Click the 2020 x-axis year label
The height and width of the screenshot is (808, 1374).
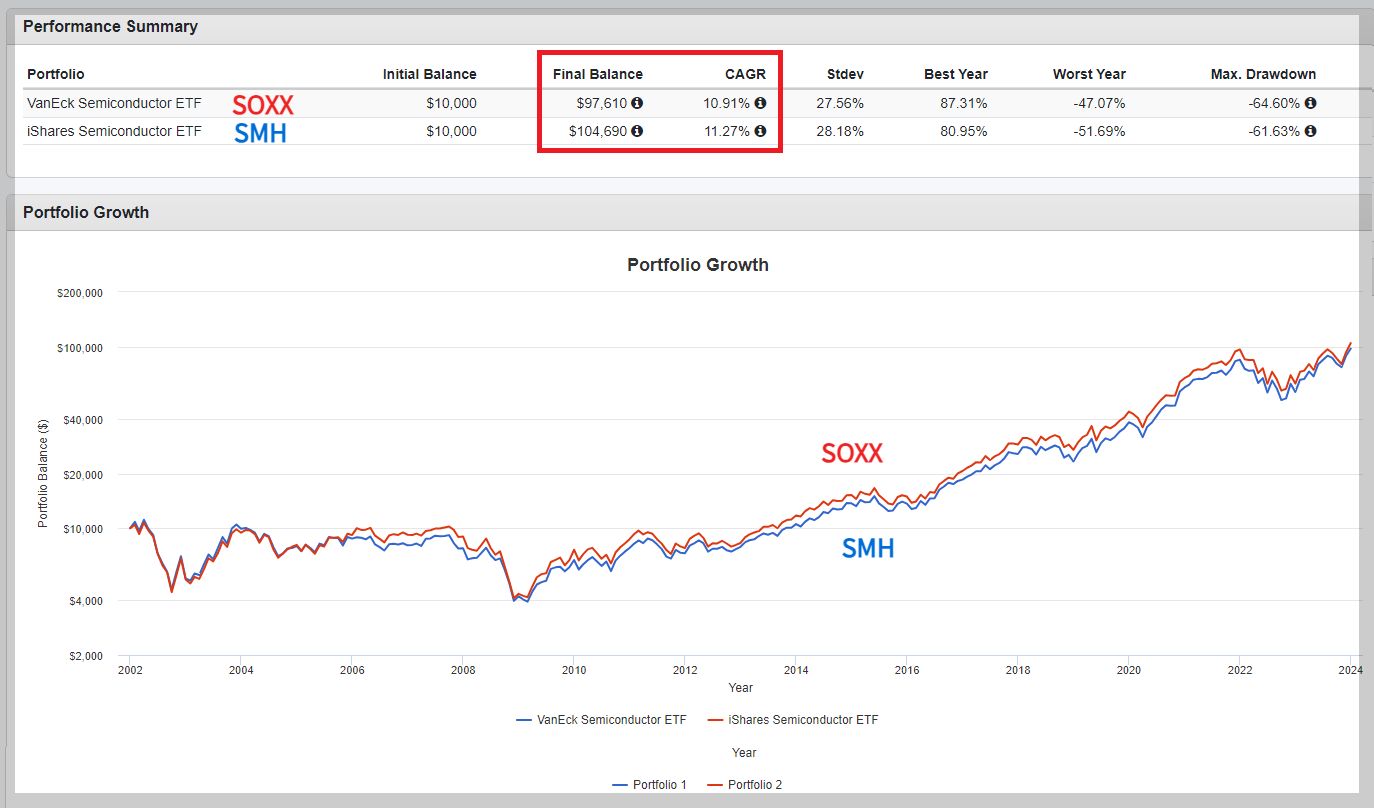point(1128,671)
